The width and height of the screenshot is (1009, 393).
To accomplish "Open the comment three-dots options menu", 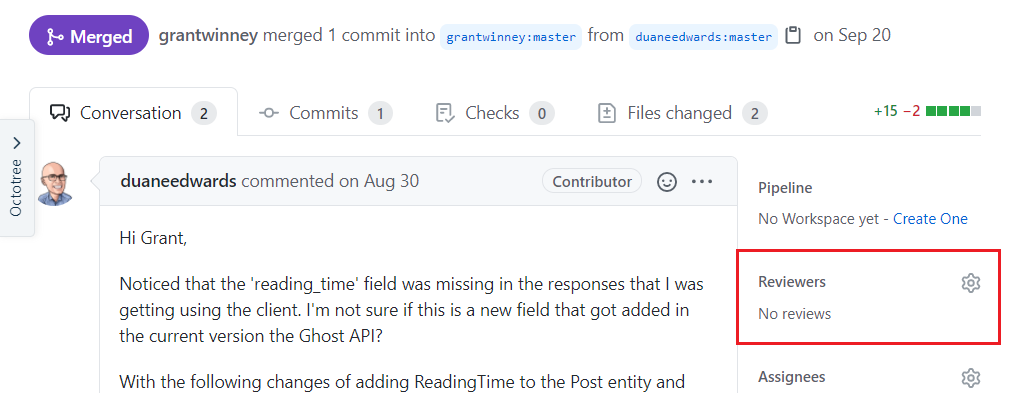I will click(702, 182).
